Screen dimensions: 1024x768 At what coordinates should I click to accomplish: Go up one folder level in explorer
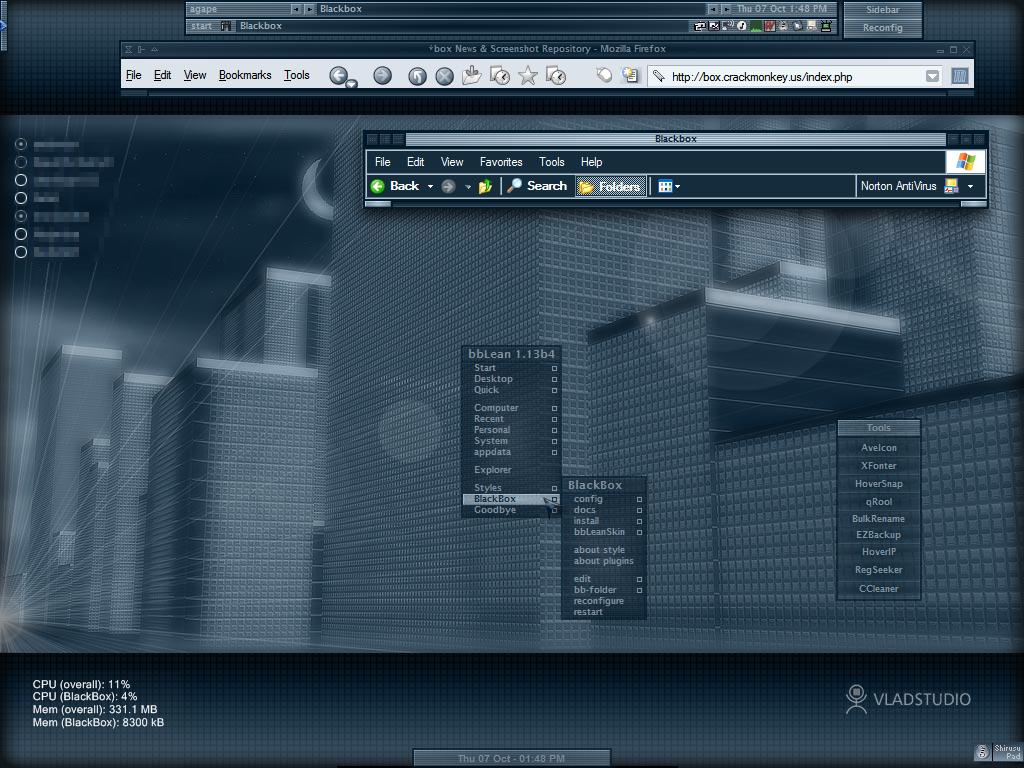(485, 187)
